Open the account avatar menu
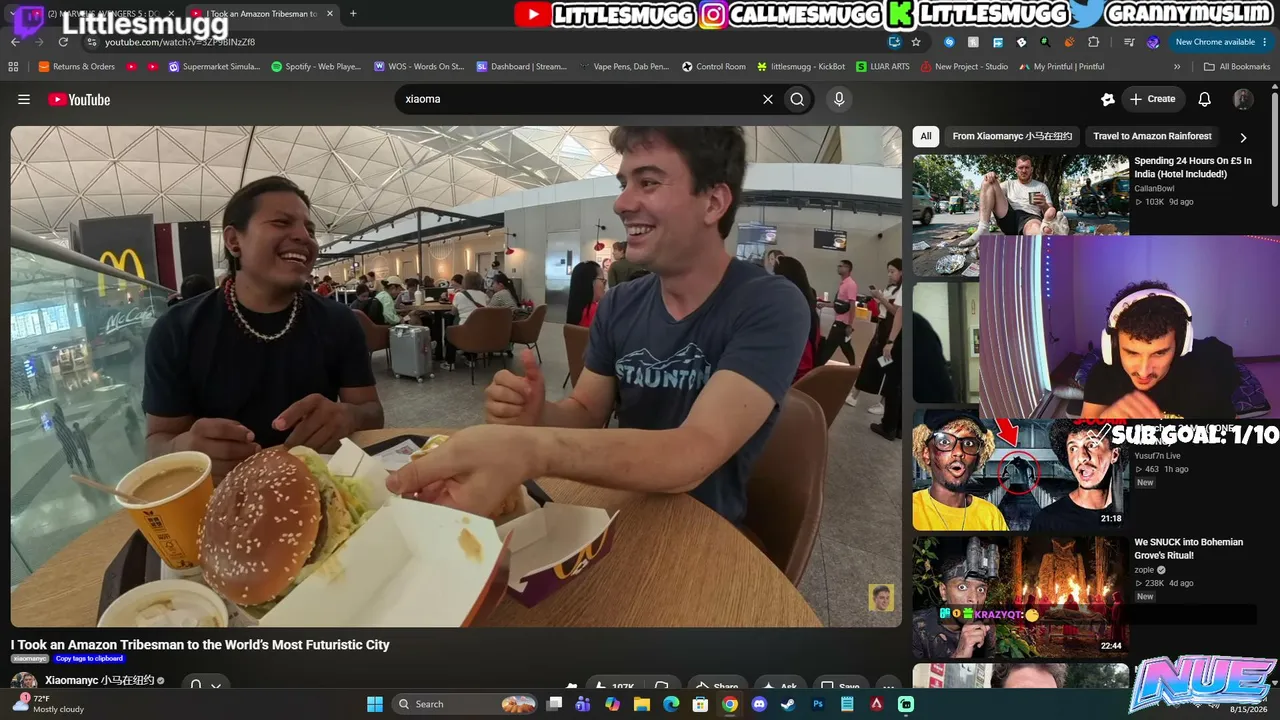Viewport: 1280px width, 720px height. click(1243, 99)
